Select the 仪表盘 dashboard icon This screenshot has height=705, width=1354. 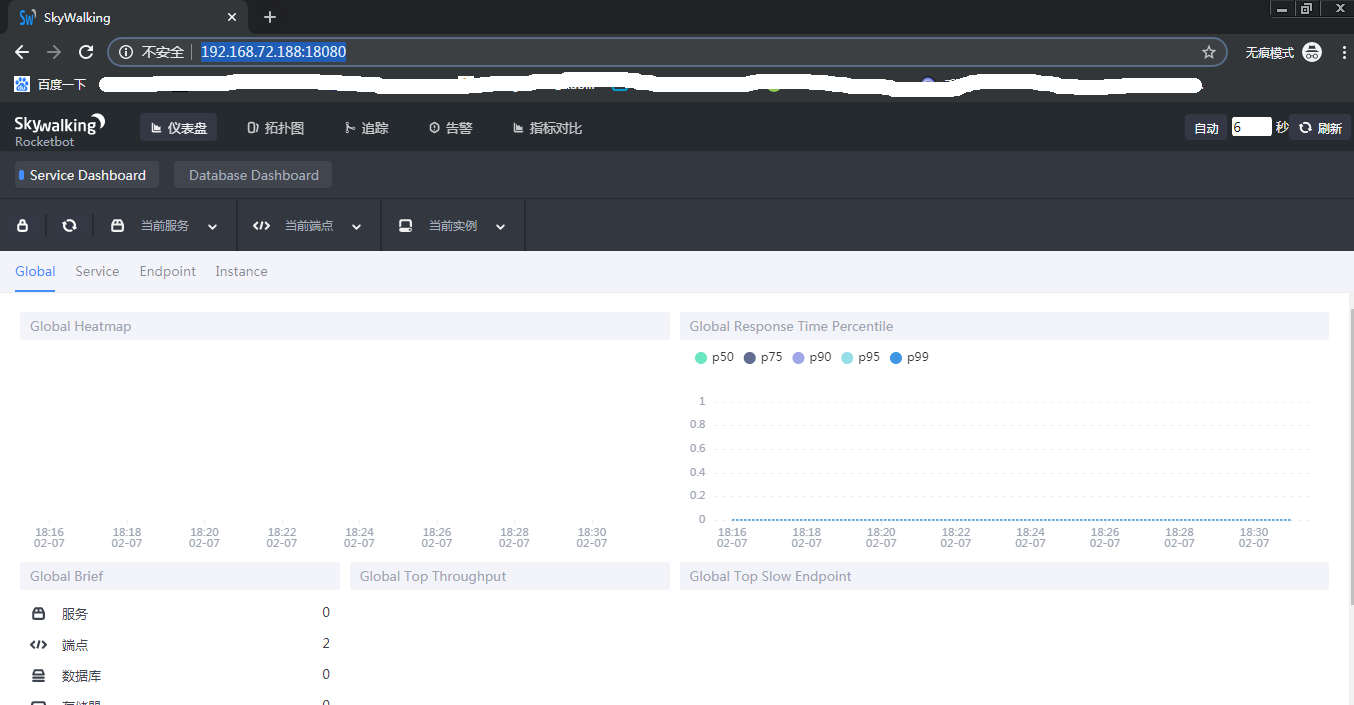point(178,127)
